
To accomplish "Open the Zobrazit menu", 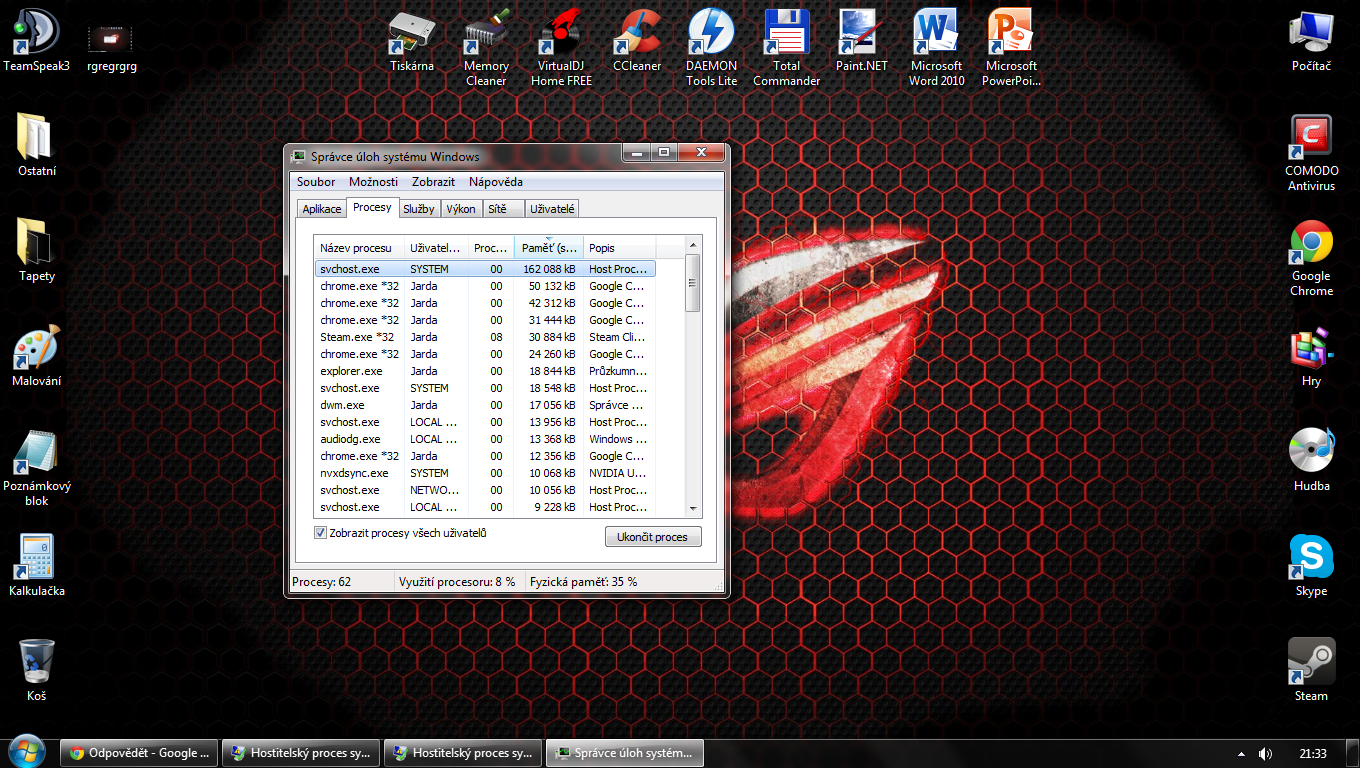I will click(x=433, y=182).
